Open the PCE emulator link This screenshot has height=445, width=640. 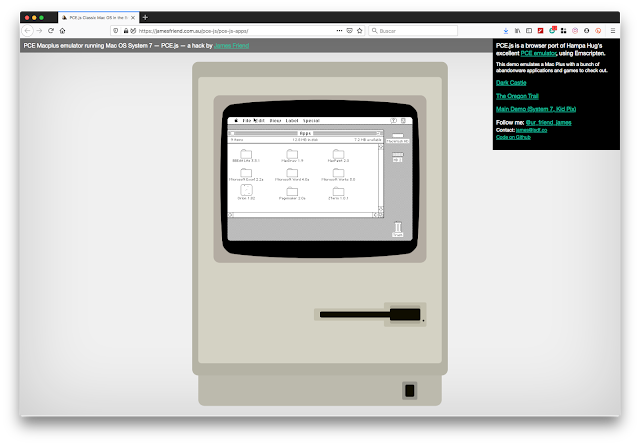(538, 53)
